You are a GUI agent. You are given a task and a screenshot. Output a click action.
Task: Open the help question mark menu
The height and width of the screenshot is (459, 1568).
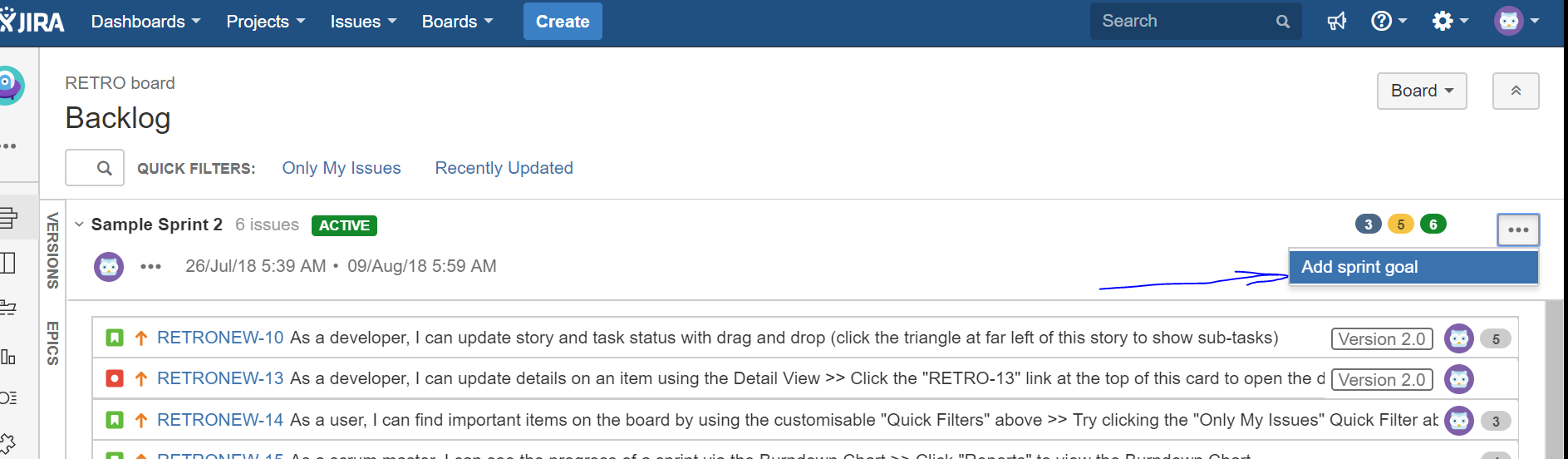click(1388, 21)
